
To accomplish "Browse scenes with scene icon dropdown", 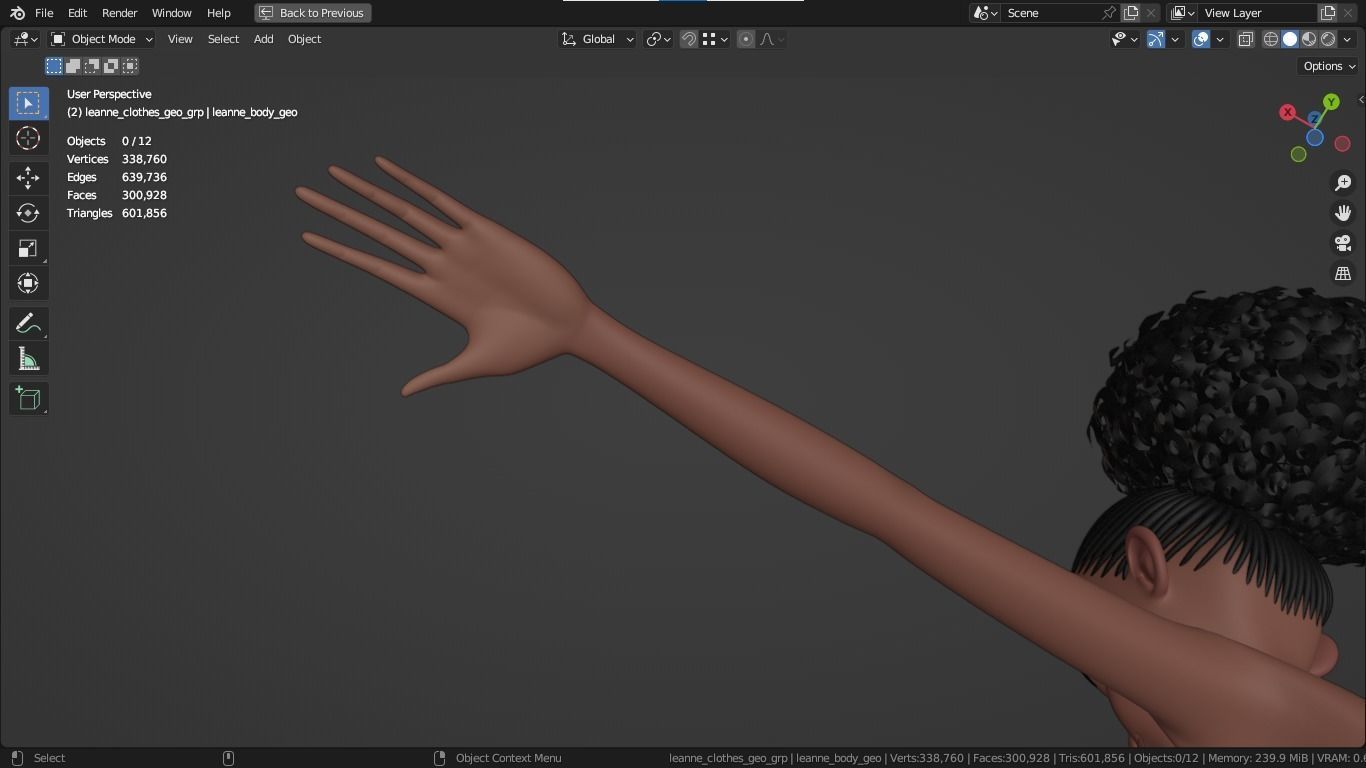I will point(985,13).
